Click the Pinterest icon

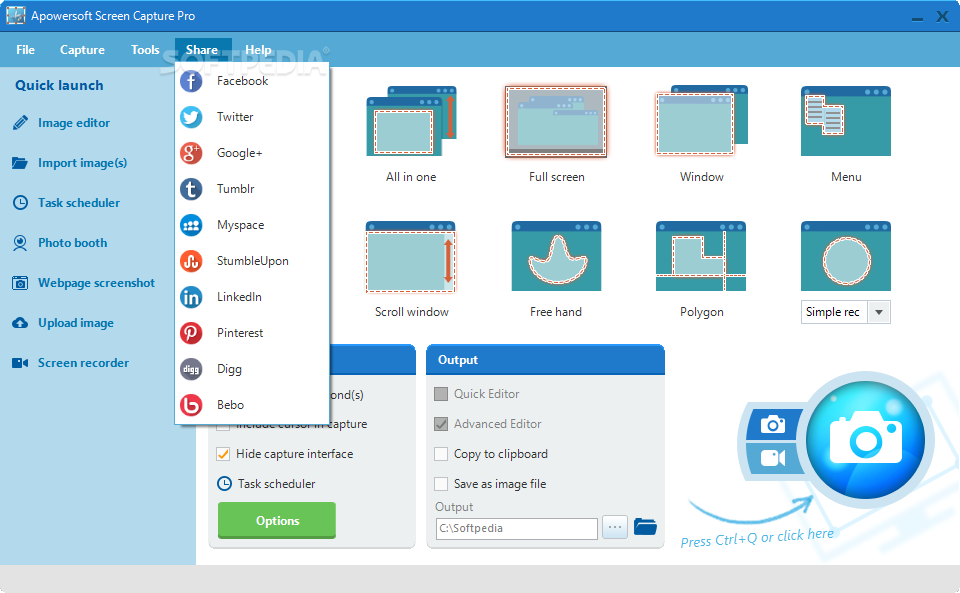point(191,333)
